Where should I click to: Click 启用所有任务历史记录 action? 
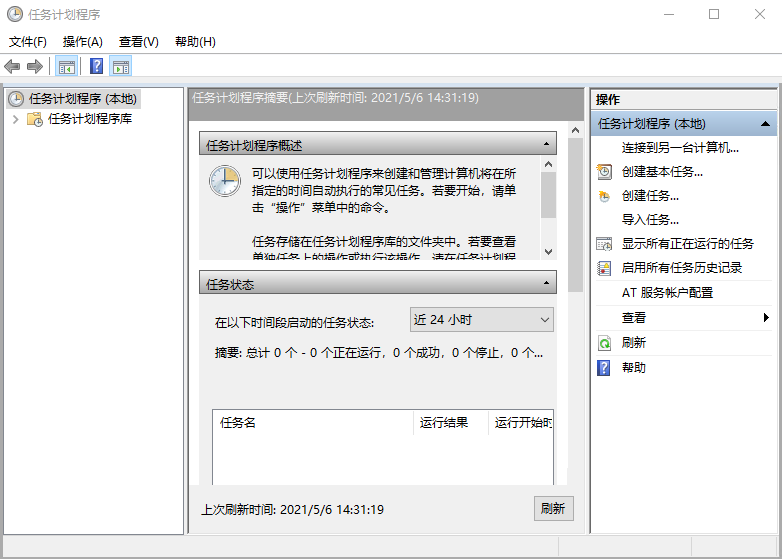[x=682, y=268]
